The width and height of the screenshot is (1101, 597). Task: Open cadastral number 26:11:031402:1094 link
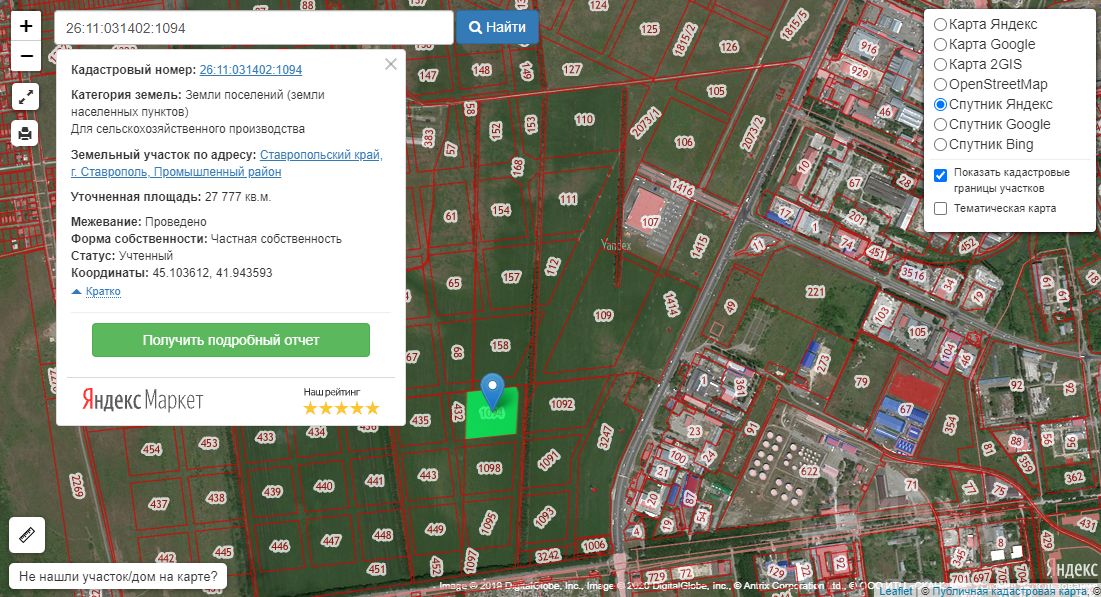(251, 70)
